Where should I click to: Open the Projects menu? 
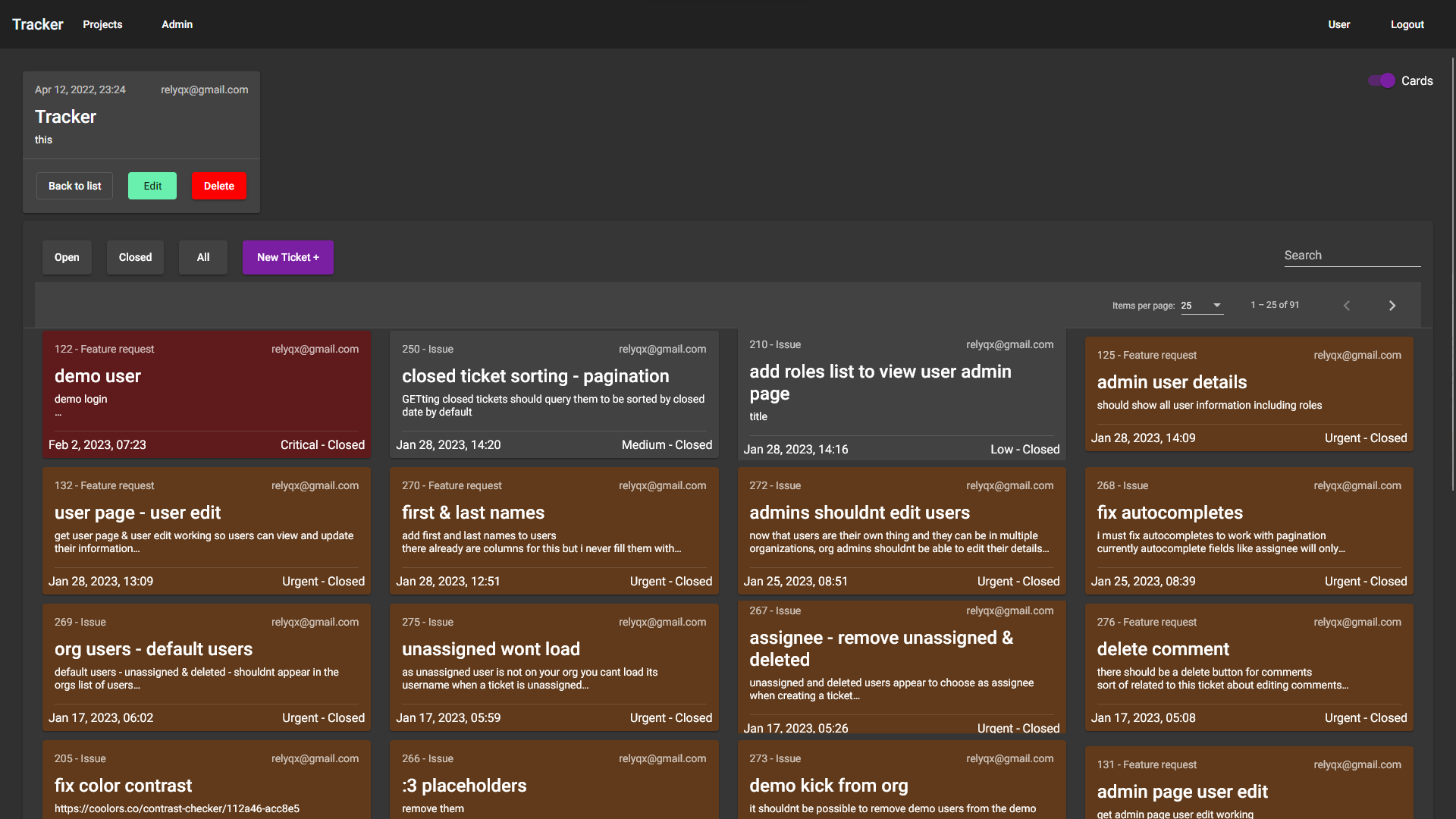[x=102, y=24]
